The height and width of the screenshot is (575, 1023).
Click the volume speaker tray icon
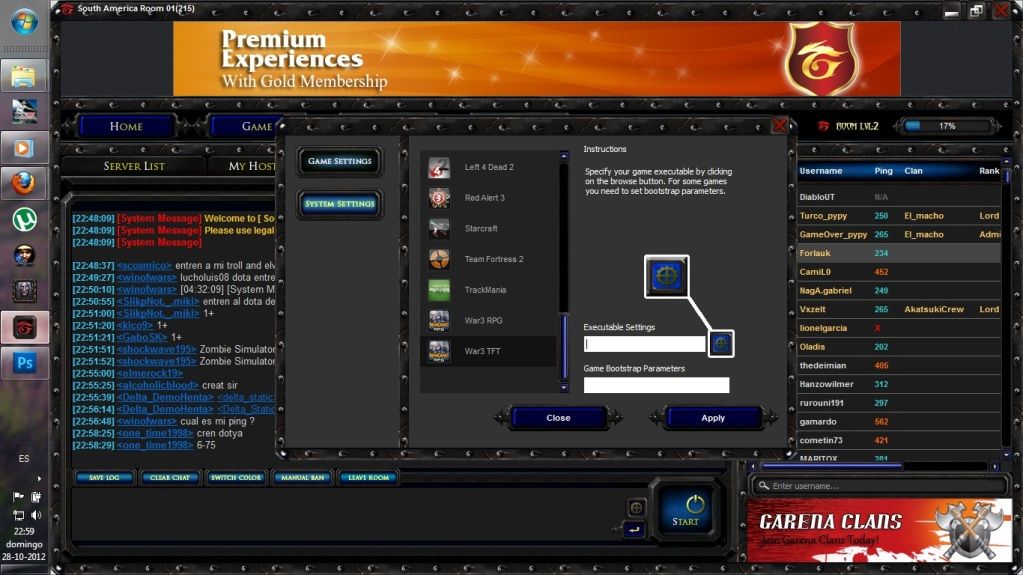(x=36, y=515)
